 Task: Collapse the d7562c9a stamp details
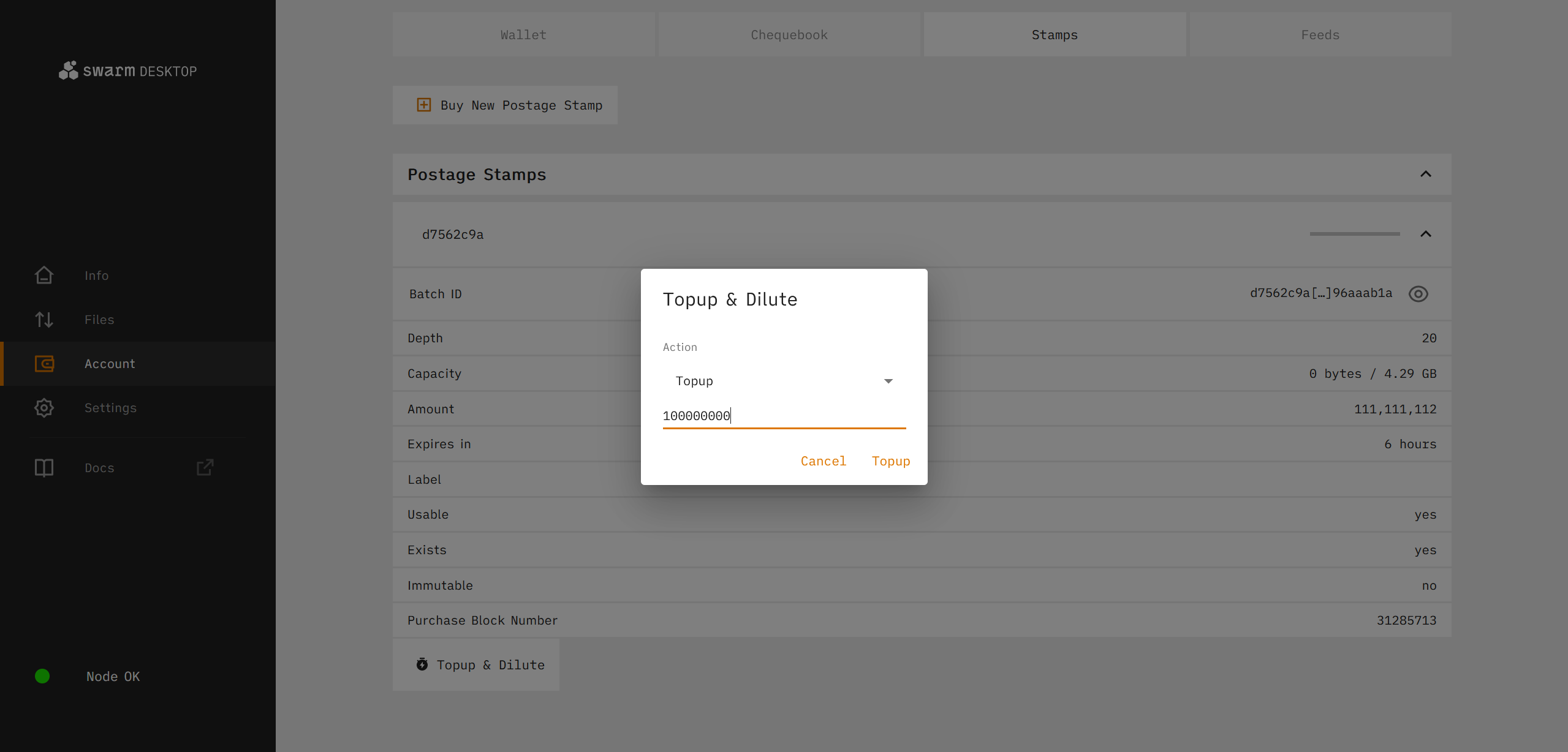pyautogui.click(x=1426, y=235)
